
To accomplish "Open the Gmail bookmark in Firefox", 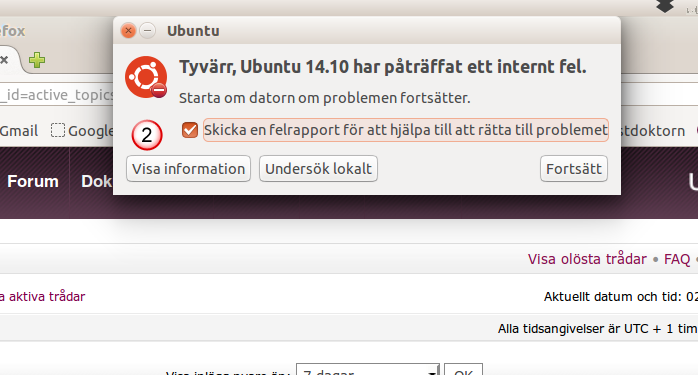I will click(19, 131).
